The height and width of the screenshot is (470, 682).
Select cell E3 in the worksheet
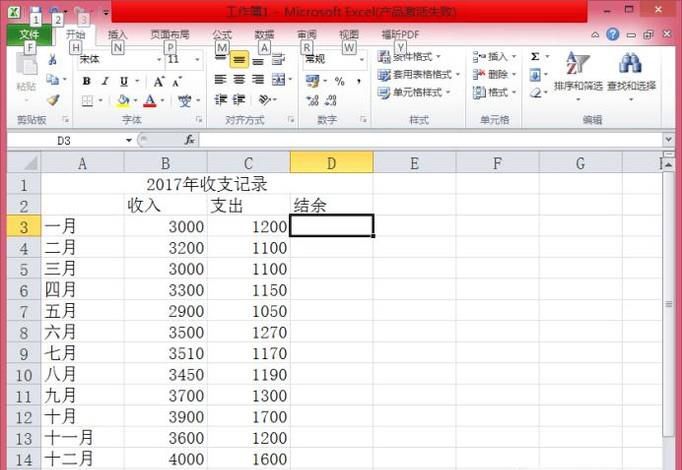414,226
